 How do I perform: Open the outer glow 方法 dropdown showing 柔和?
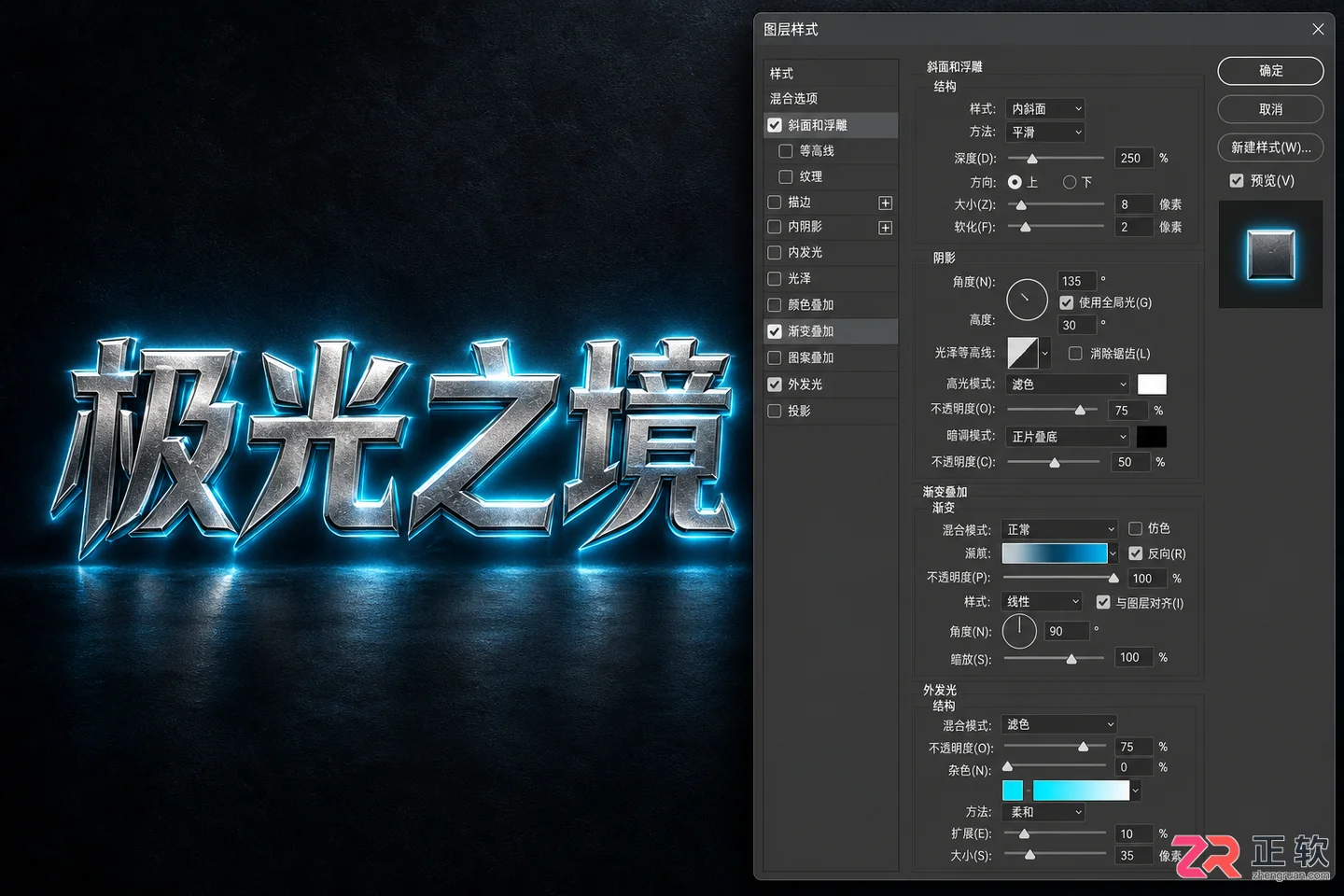coord(1044,812)
